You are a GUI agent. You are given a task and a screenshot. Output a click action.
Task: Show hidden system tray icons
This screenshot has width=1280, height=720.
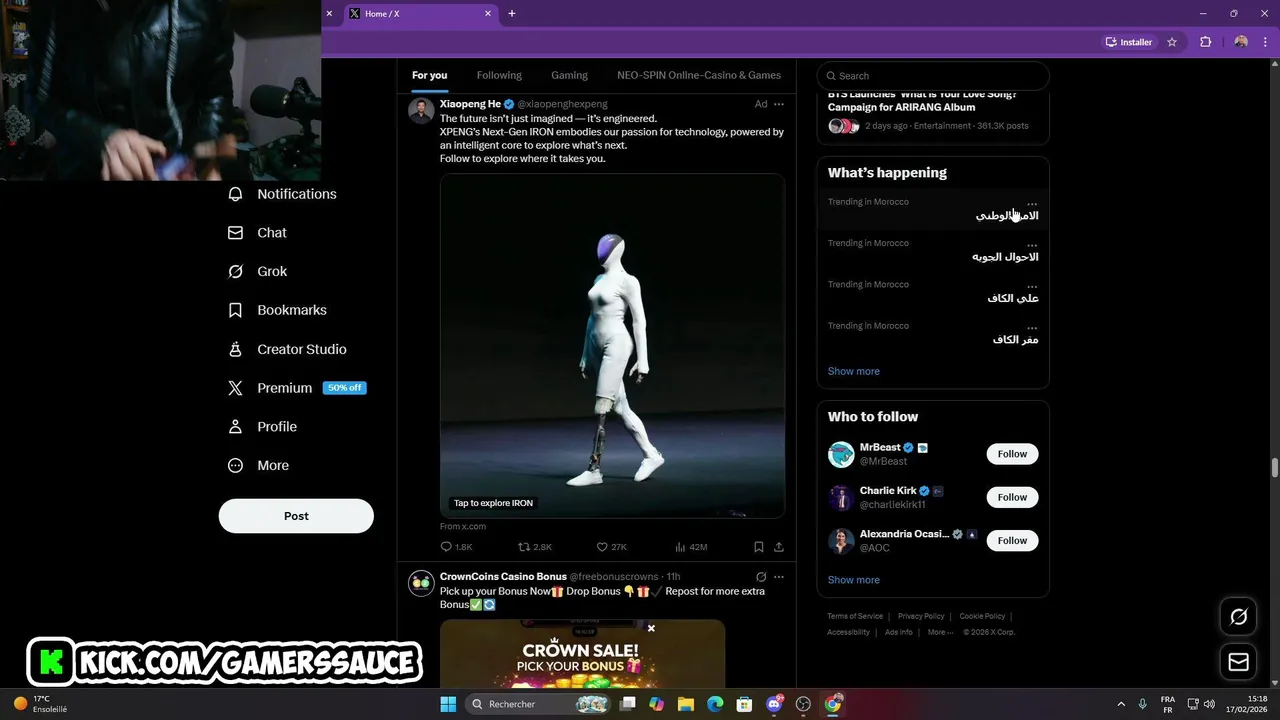[1120, 704]
